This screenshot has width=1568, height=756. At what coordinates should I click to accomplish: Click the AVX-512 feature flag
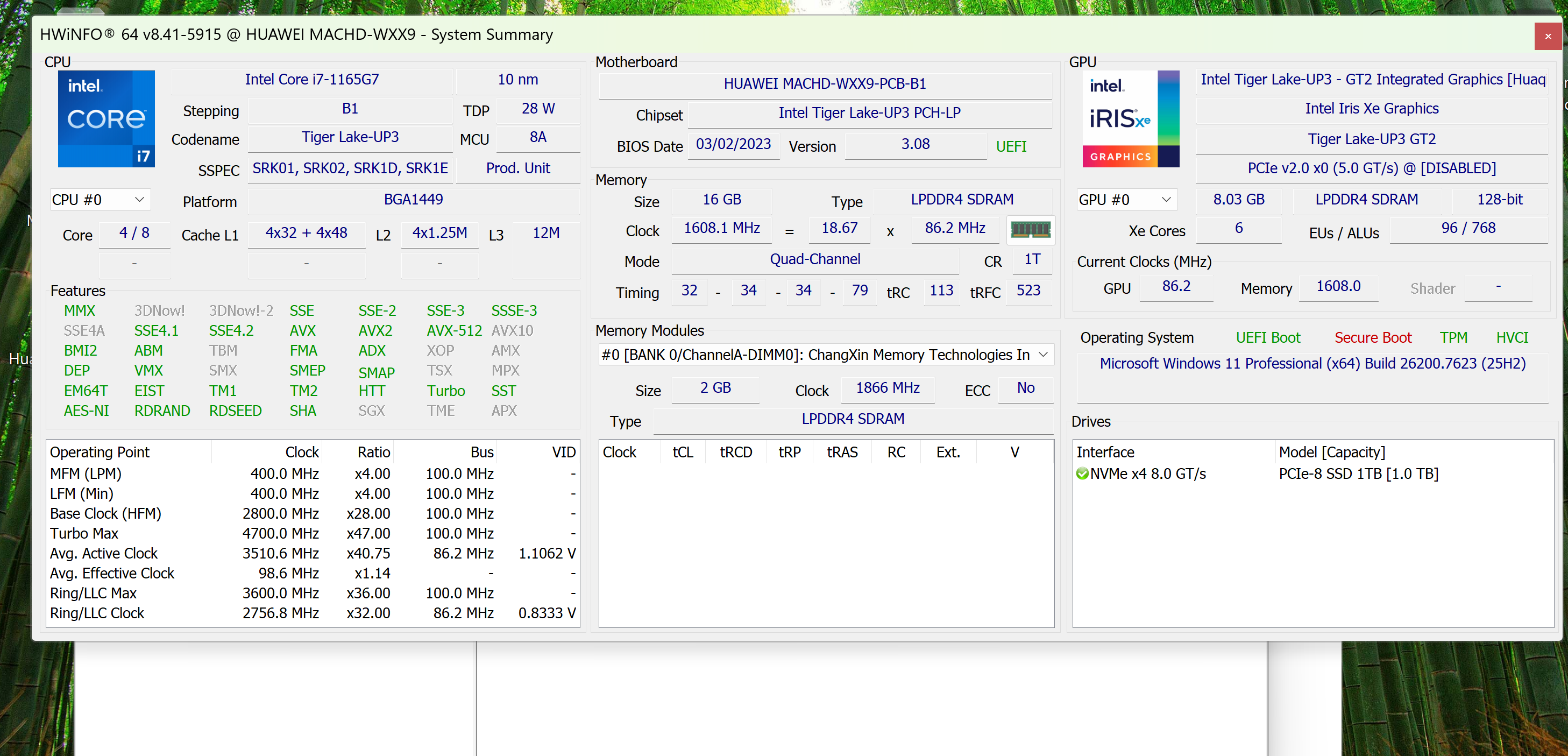pyautogui.click(x=454, y=330)
